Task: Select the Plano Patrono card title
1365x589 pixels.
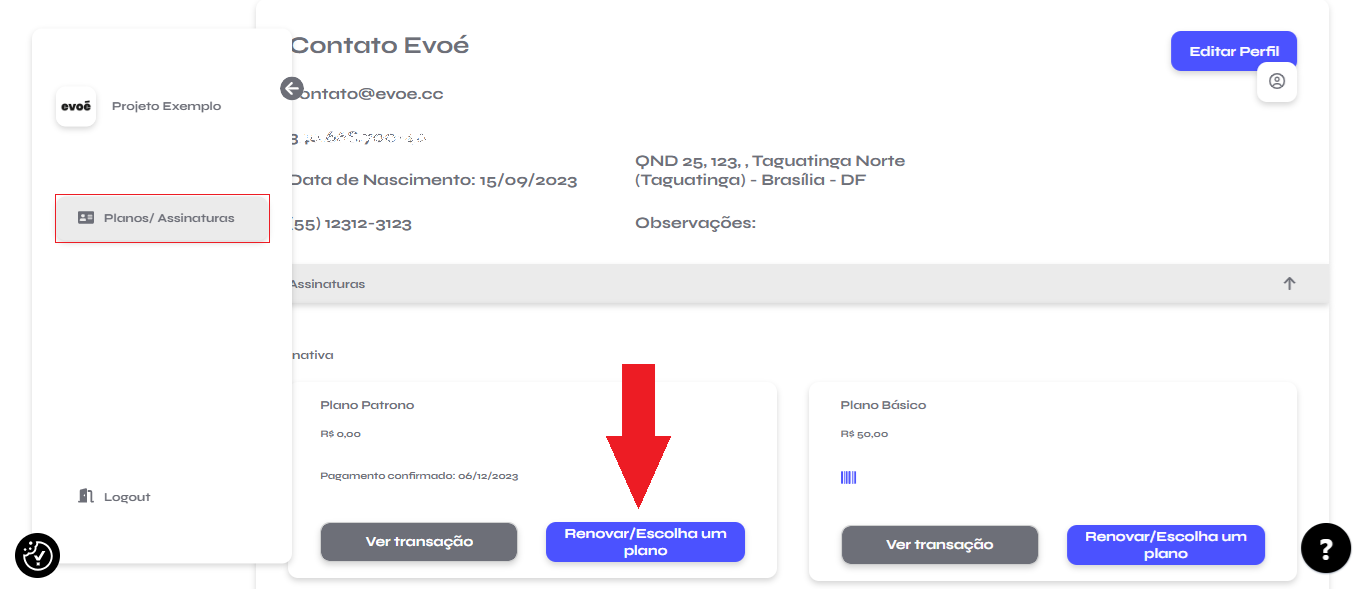Action: (367, 405)
